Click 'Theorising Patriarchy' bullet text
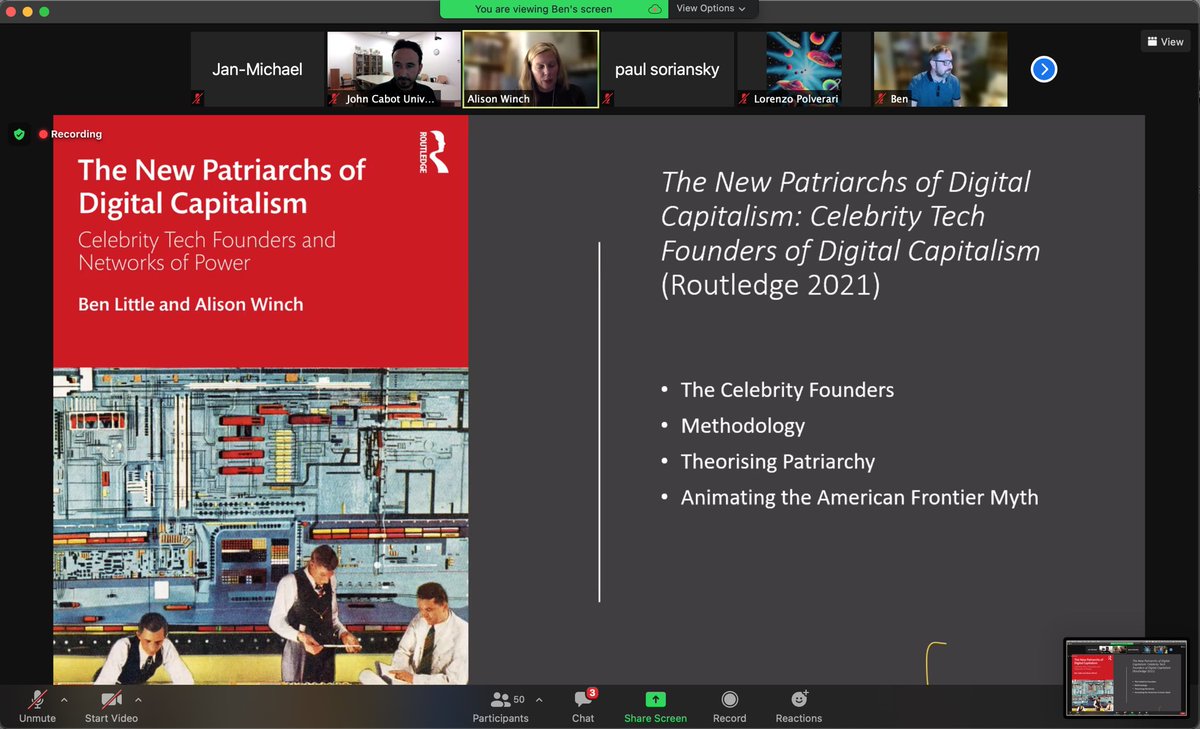Screen dimensions: 1200x729 [x=778, y=462]
